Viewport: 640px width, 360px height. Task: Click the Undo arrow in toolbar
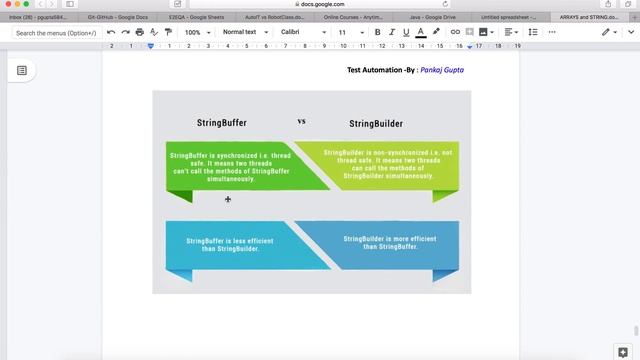point(111,32)
